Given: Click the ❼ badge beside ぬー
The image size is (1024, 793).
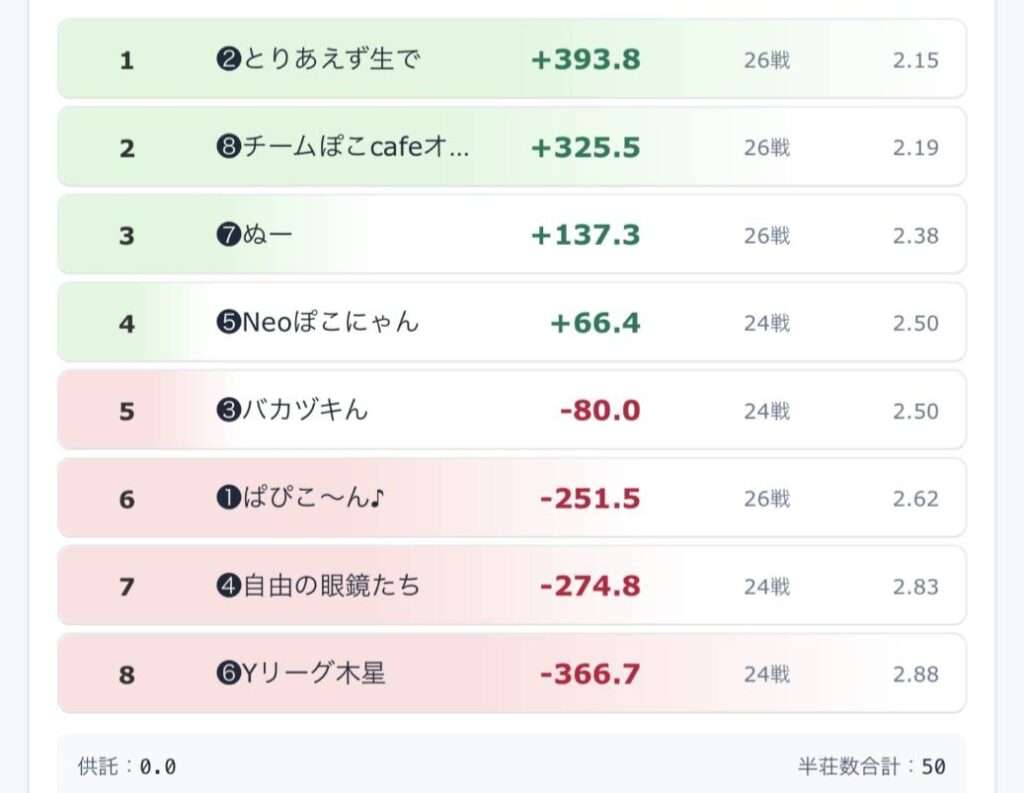Looking at the screenshot, I should (x=229, y=236).
